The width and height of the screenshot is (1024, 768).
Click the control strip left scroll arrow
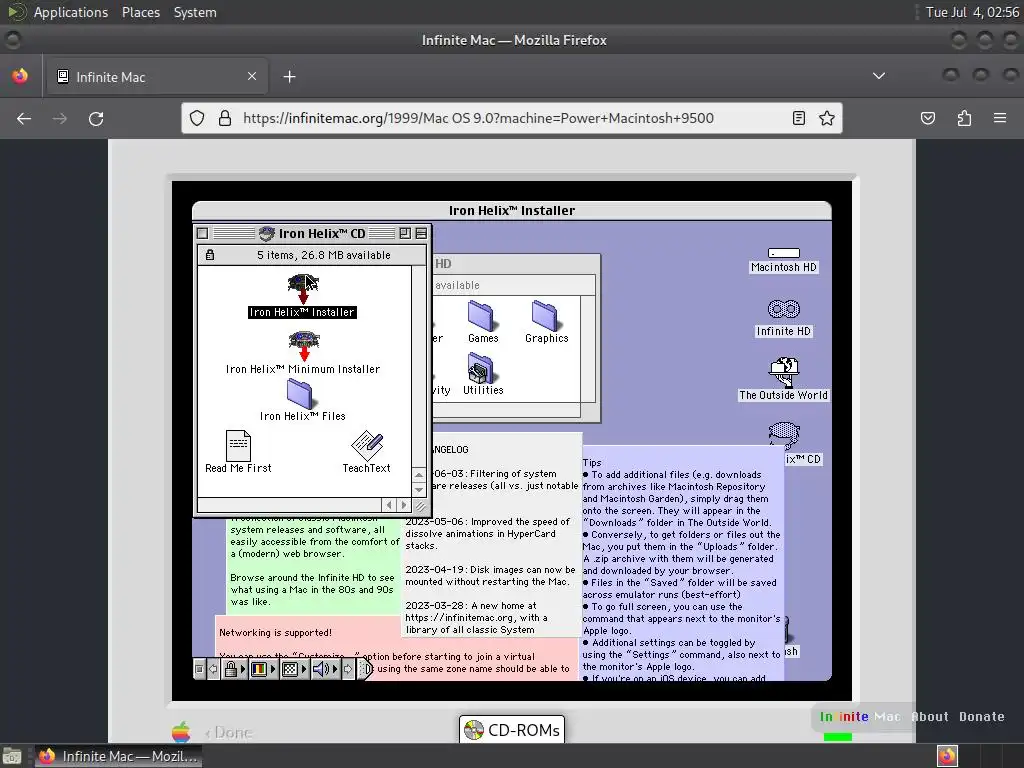pyautogui.click(x=213, y=669)
